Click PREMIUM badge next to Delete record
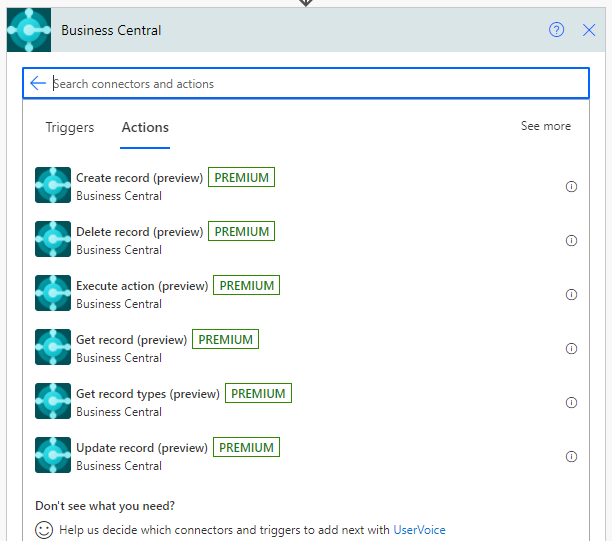The height and width of the screenshot is (541, 612). coord(241,231)
